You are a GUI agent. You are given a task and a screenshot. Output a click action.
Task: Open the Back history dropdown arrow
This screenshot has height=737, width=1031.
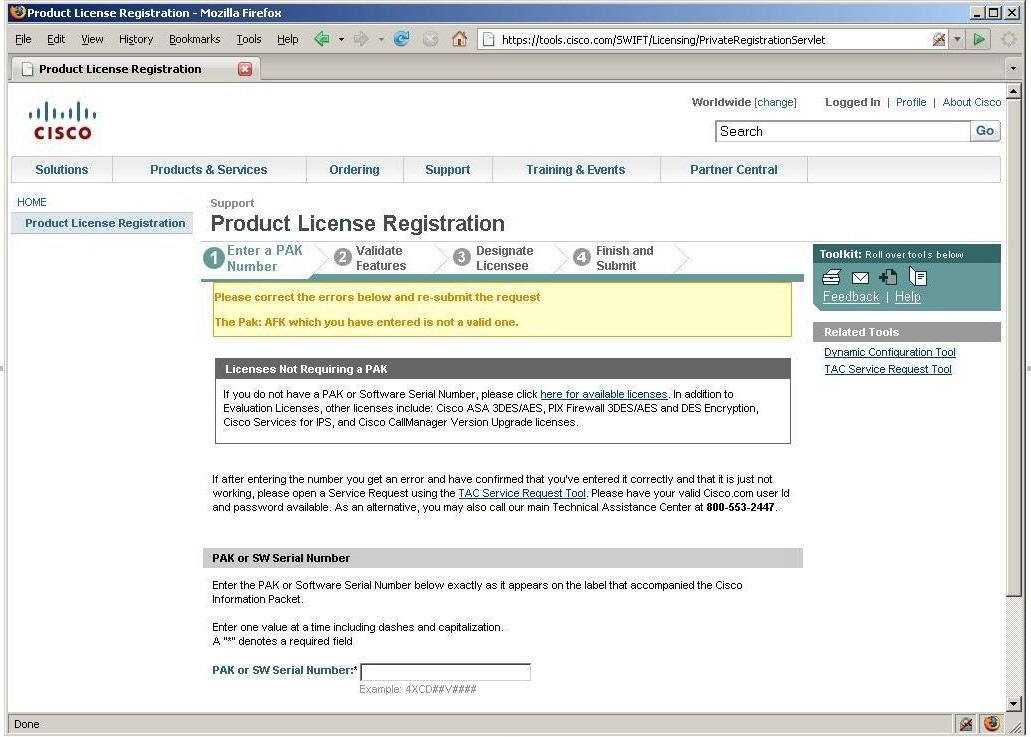tap(341, 39)
